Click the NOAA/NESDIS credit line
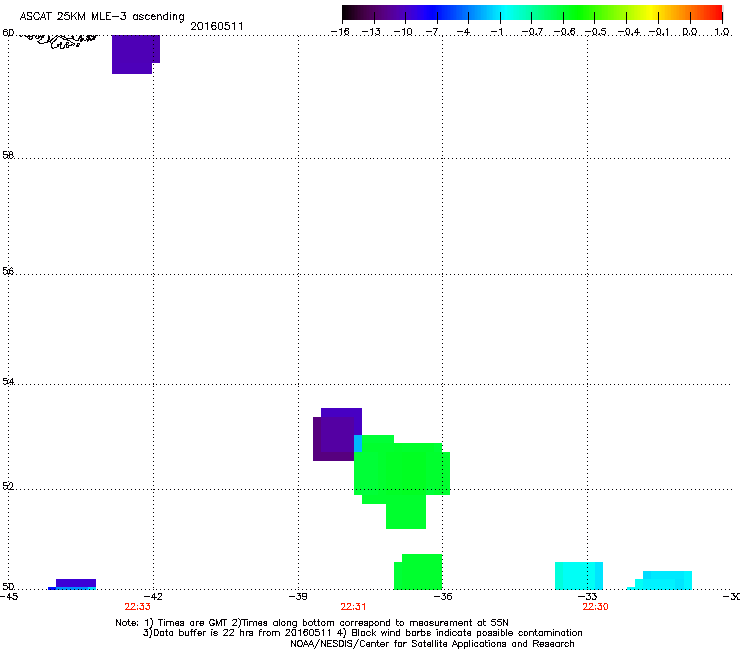The width and height of the screenshot is (740, 650). click(432, 644)
